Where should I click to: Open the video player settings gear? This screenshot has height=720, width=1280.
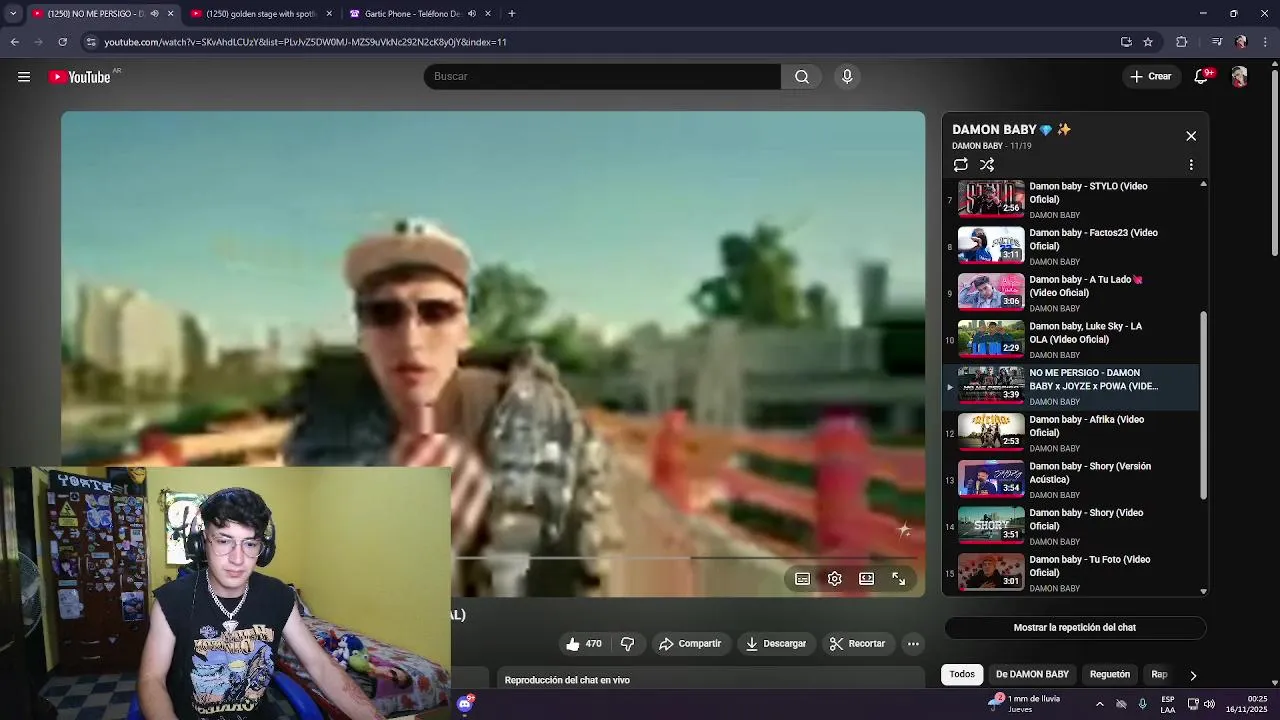pos(834,579)
